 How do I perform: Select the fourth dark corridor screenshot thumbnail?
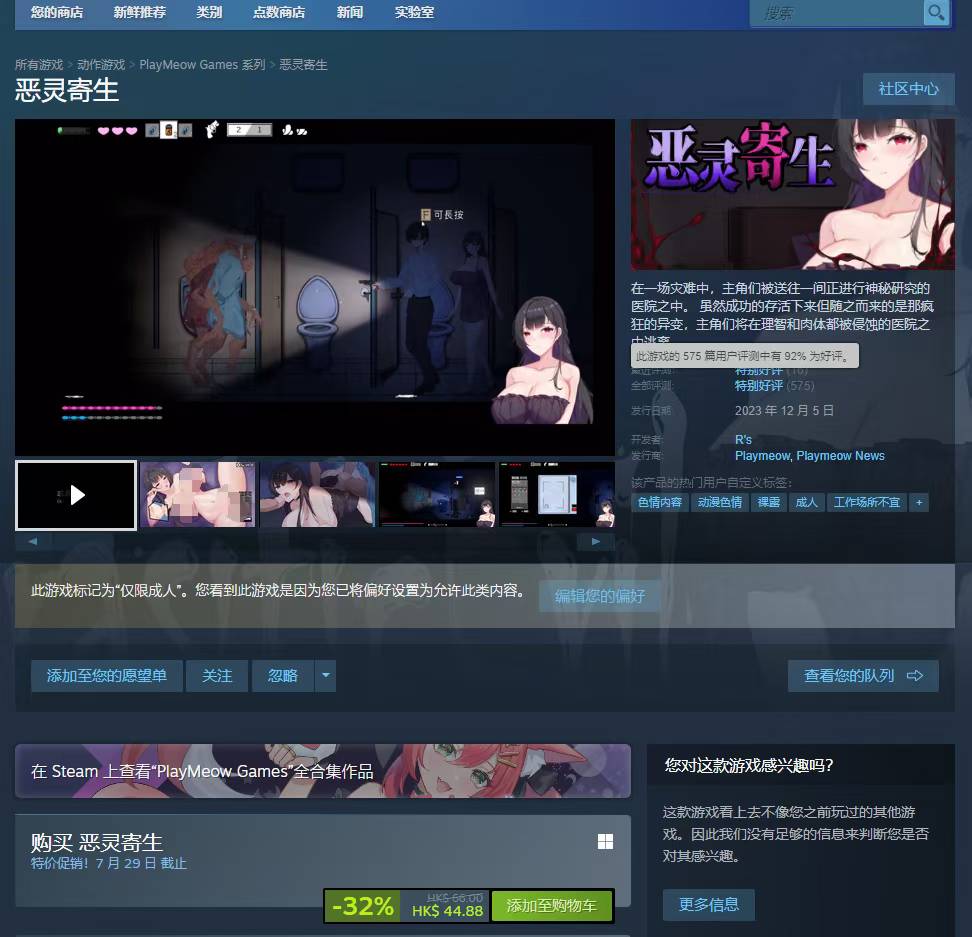tap(437, 495)
